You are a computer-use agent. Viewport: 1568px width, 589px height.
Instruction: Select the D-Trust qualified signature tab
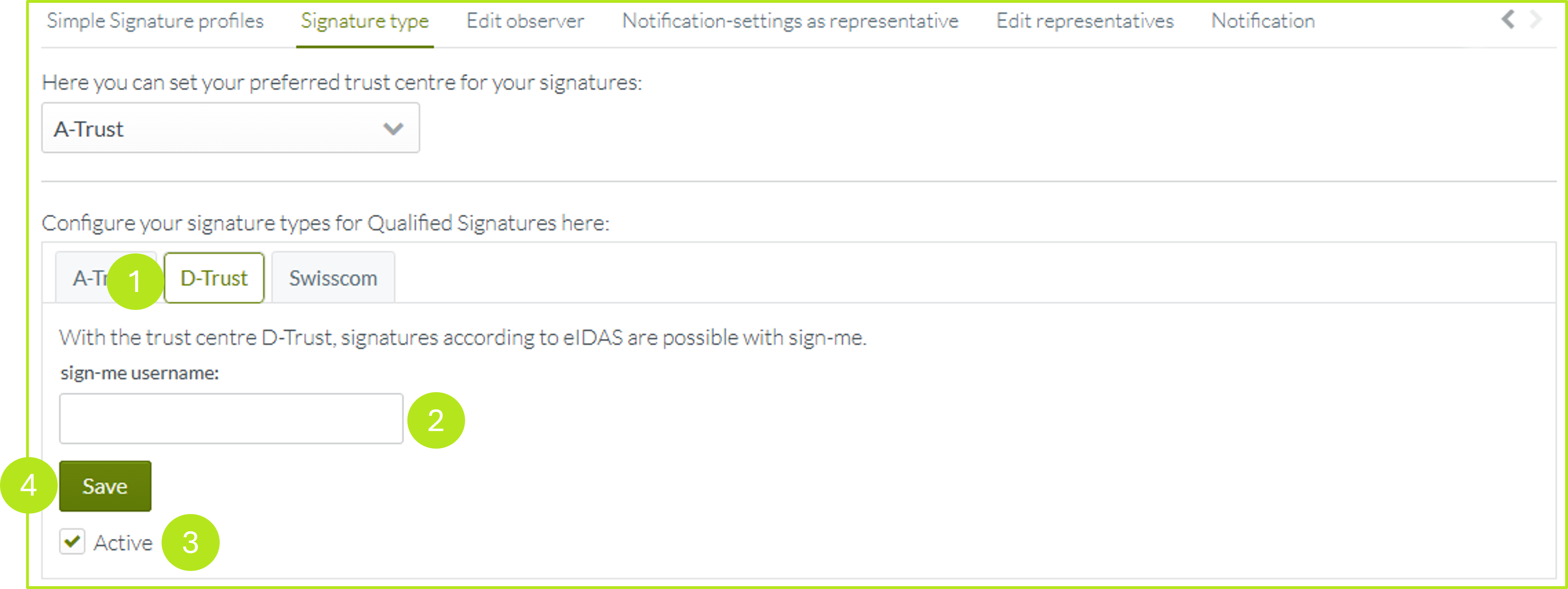[x=214, y=278]
